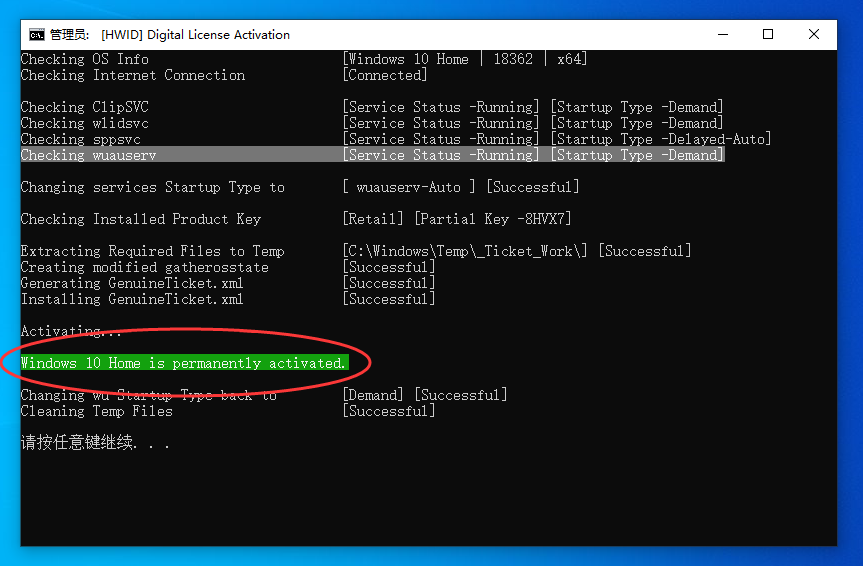This screenshot has height=566, width=863.
Task: Click 'Changing services Startup Type to' line
Action: 152,187
